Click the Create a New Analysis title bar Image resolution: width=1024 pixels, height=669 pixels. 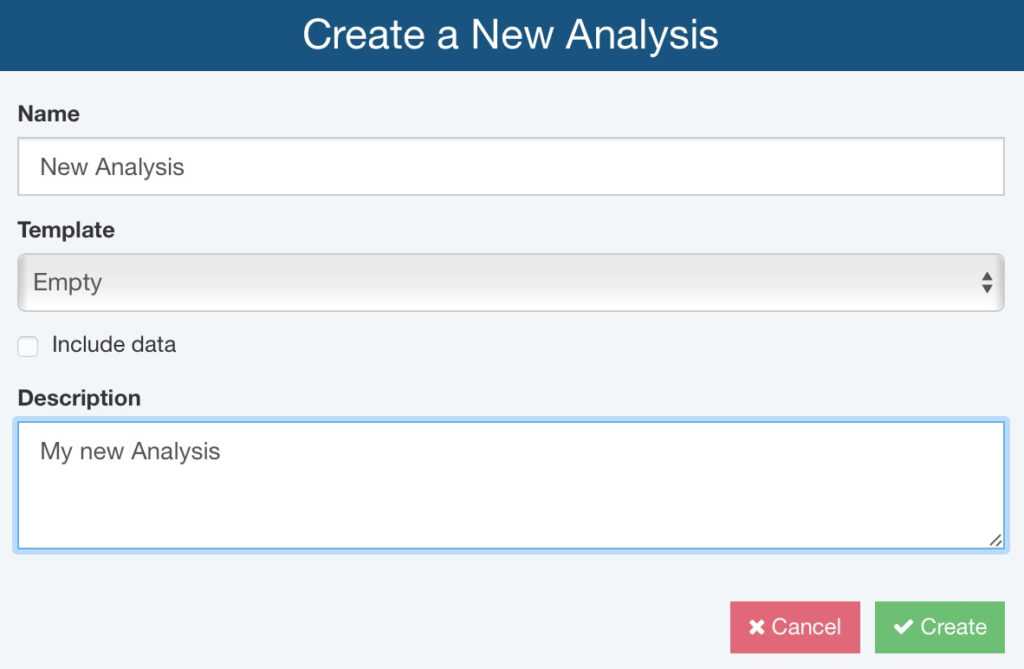(x=512, y=35)
